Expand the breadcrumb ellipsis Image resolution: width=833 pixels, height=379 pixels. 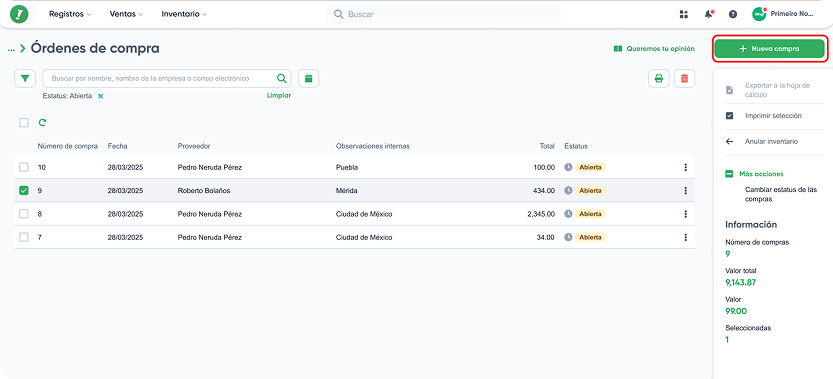(x=11, y=49)
